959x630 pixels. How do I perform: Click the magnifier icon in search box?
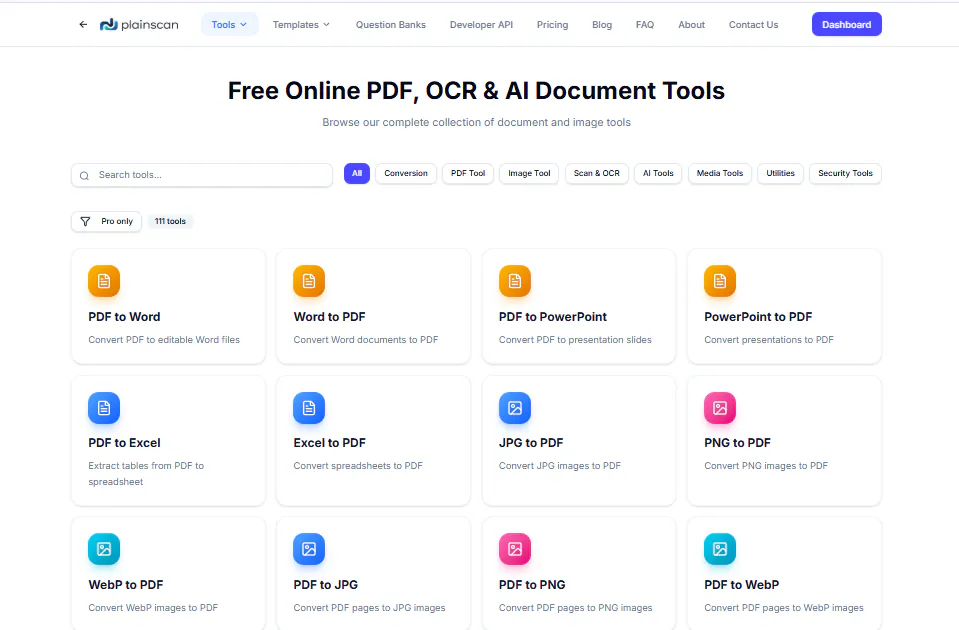click(84, 176)
